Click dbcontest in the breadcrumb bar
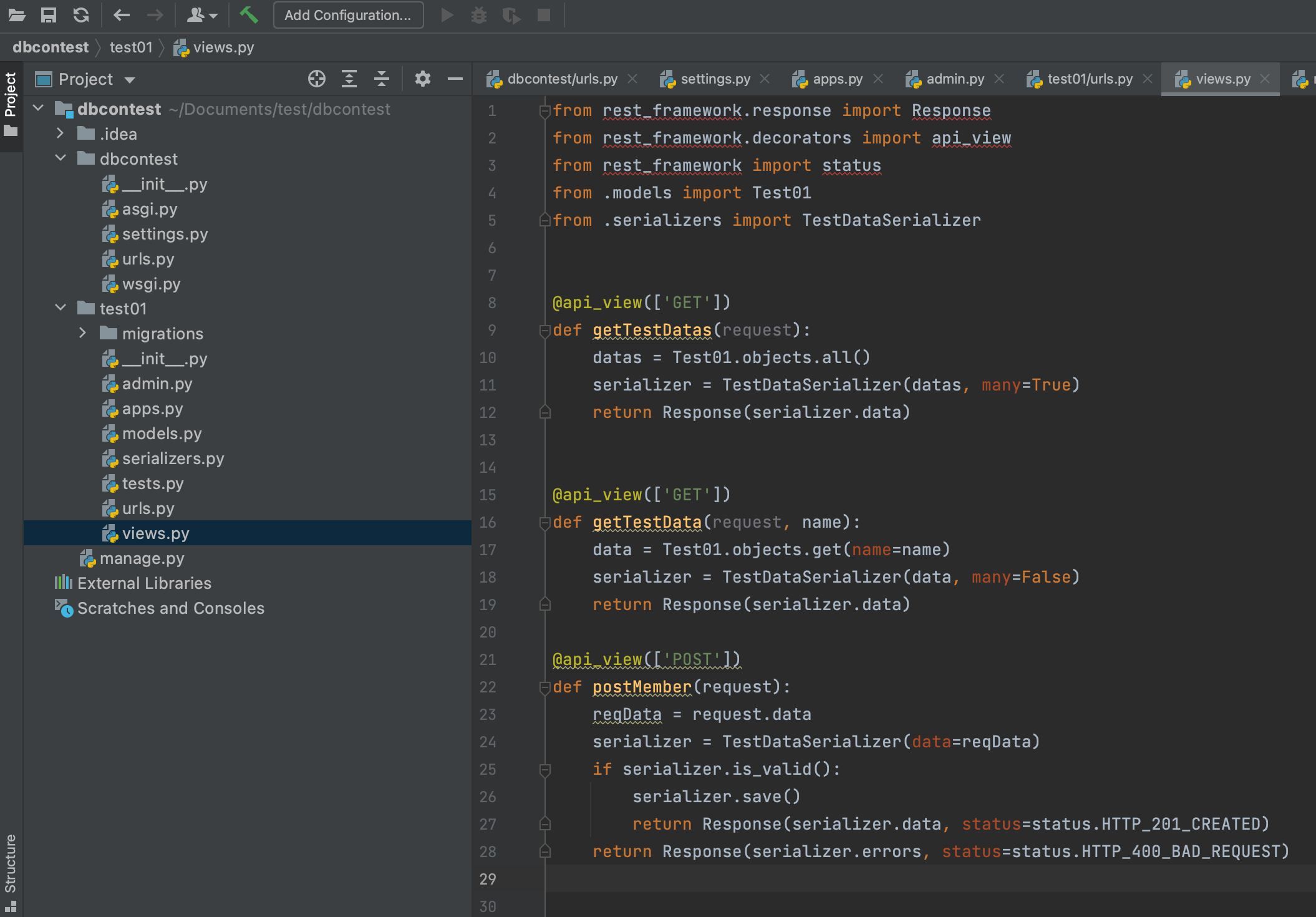 click(51, 47)
